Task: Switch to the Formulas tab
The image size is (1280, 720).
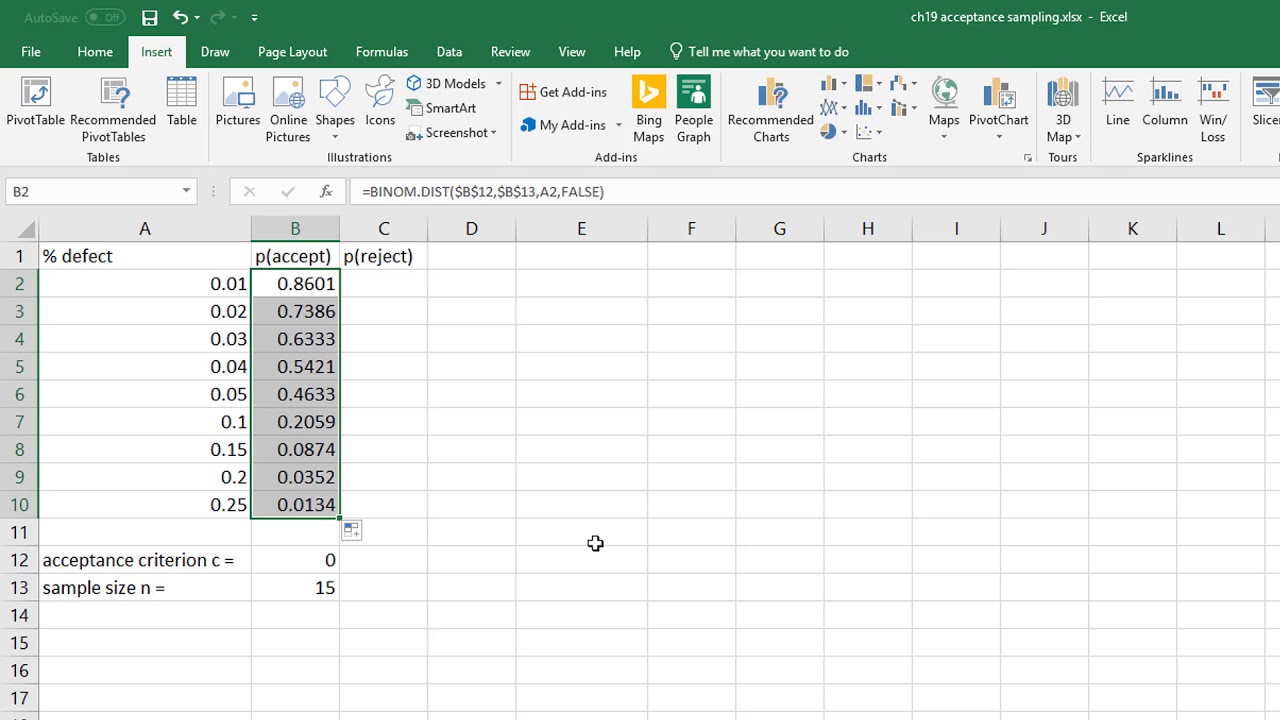Action: tap(381, 52)
